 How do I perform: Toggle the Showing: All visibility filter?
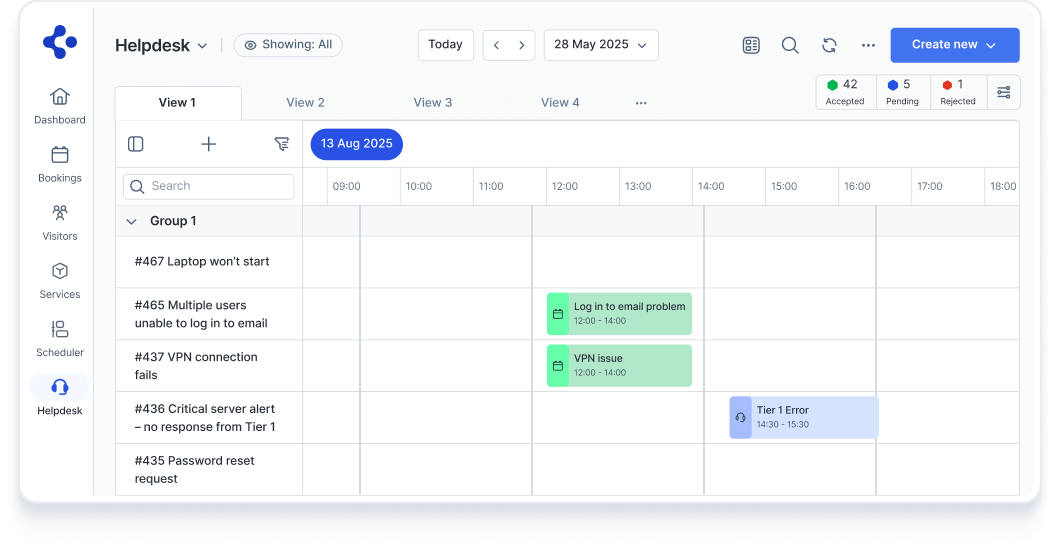(288, 45)
